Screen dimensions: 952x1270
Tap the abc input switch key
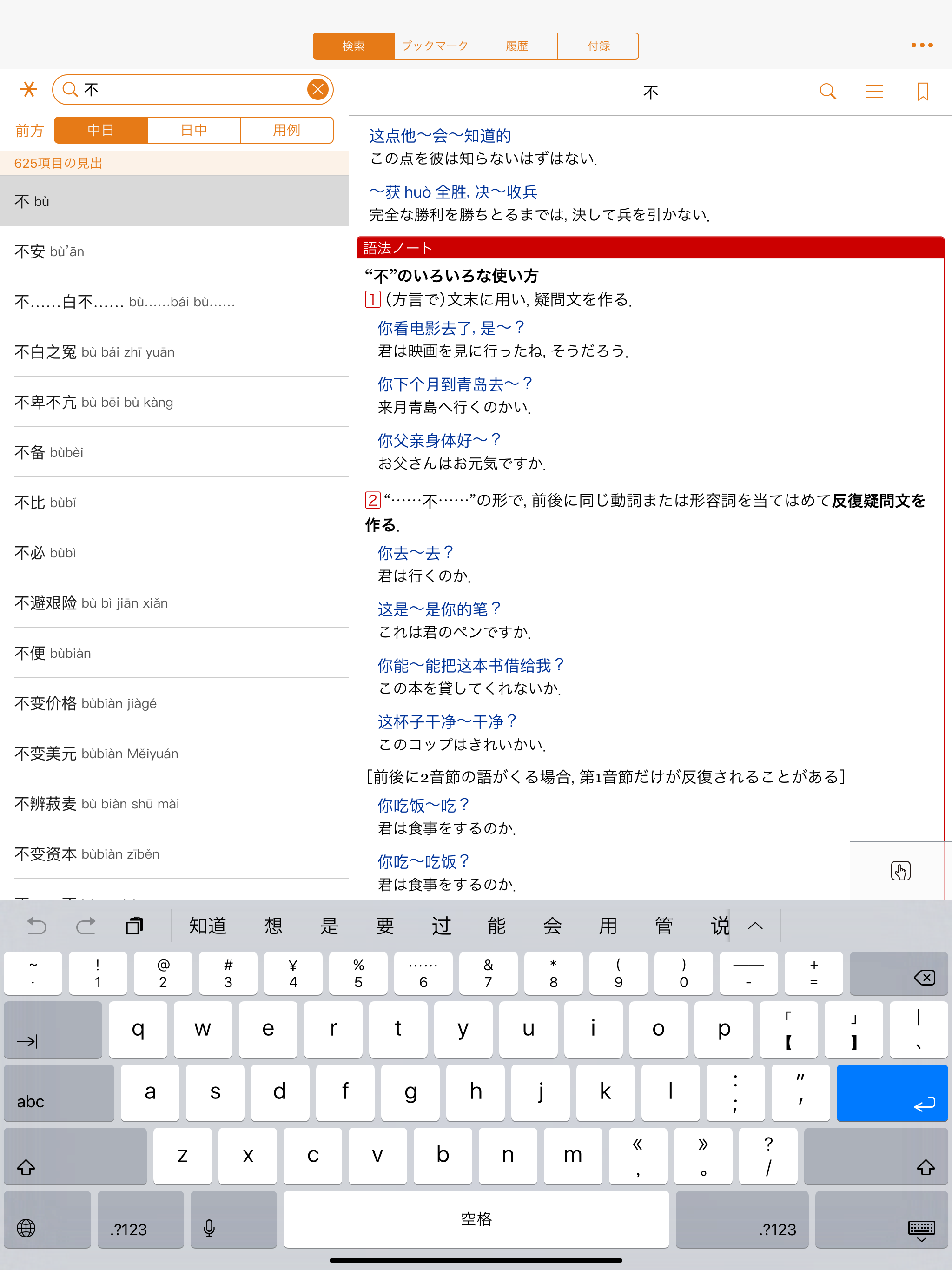(x=59, y=1093)
